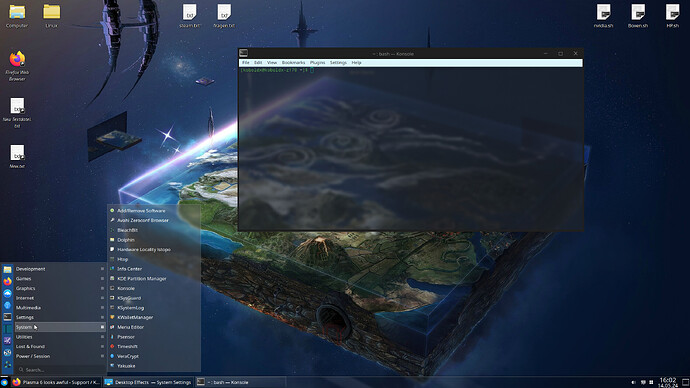This screenshot has height=388, width=690.
Task: Expand the Games category
Action: click(60, 278)
